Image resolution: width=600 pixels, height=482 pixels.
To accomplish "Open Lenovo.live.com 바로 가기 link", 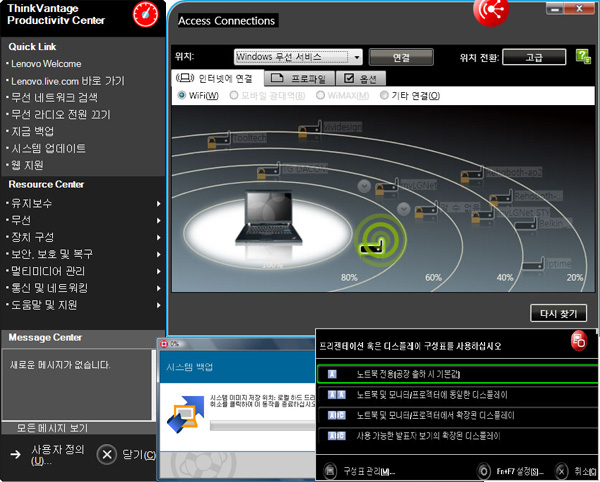I will (x=68, y=81).
